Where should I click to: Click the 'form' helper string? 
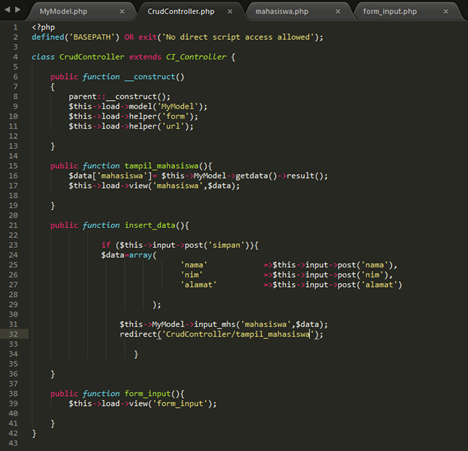coord(175,116)
